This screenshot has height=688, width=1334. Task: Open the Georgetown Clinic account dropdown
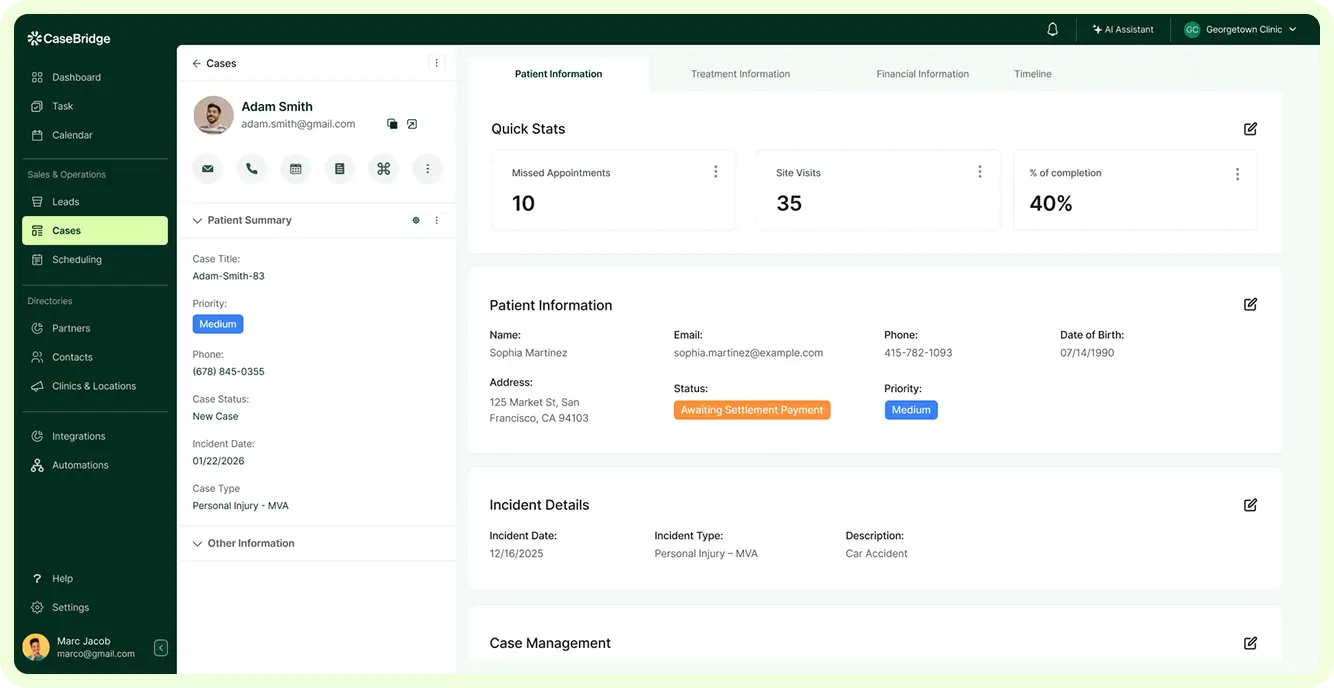pos(1240,30)
